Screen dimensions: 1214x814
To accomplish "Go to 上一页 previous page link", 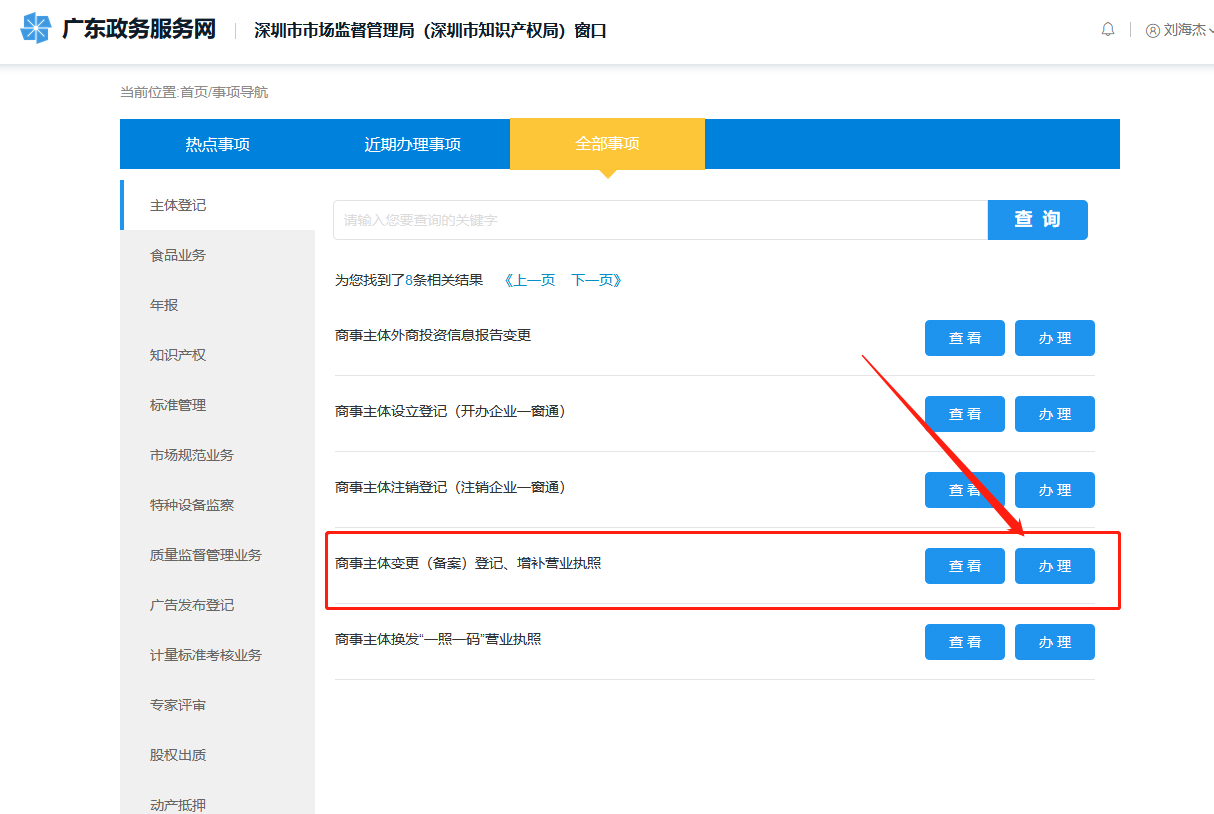I will (x=529, y=280).
